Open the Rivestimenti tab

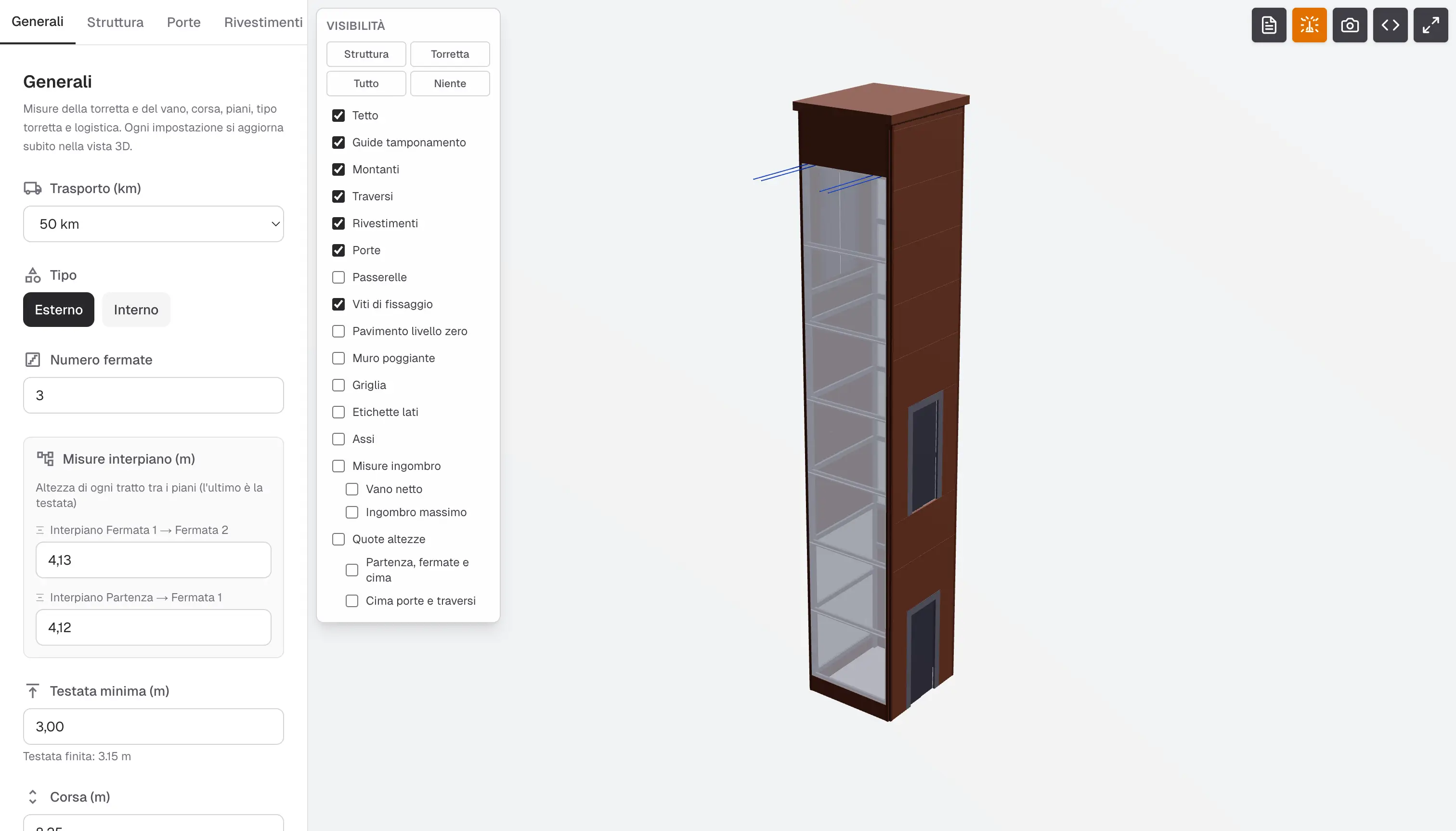263,22
